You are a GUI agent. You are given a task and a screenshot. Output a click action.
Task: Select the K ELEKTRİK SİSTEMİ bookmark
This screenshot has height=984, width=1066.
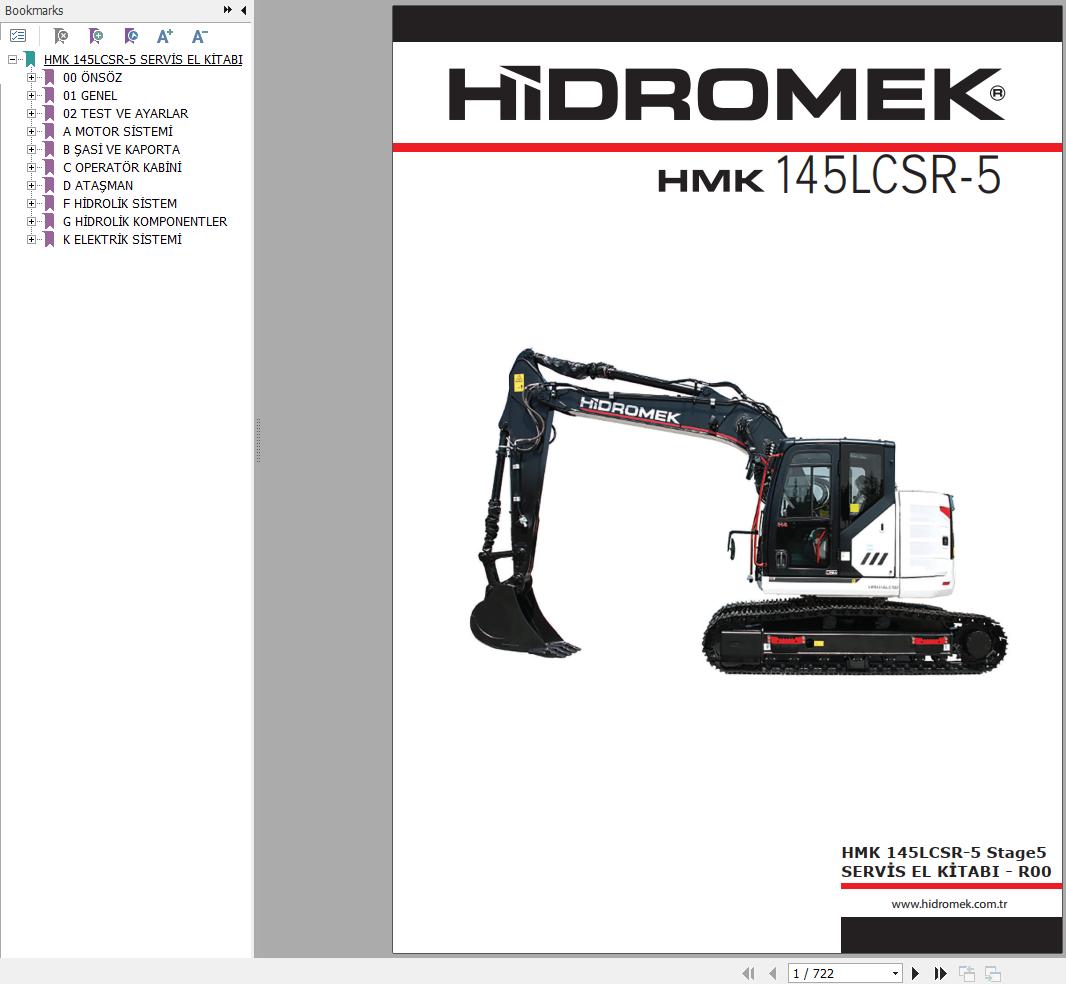click(122, 239)
